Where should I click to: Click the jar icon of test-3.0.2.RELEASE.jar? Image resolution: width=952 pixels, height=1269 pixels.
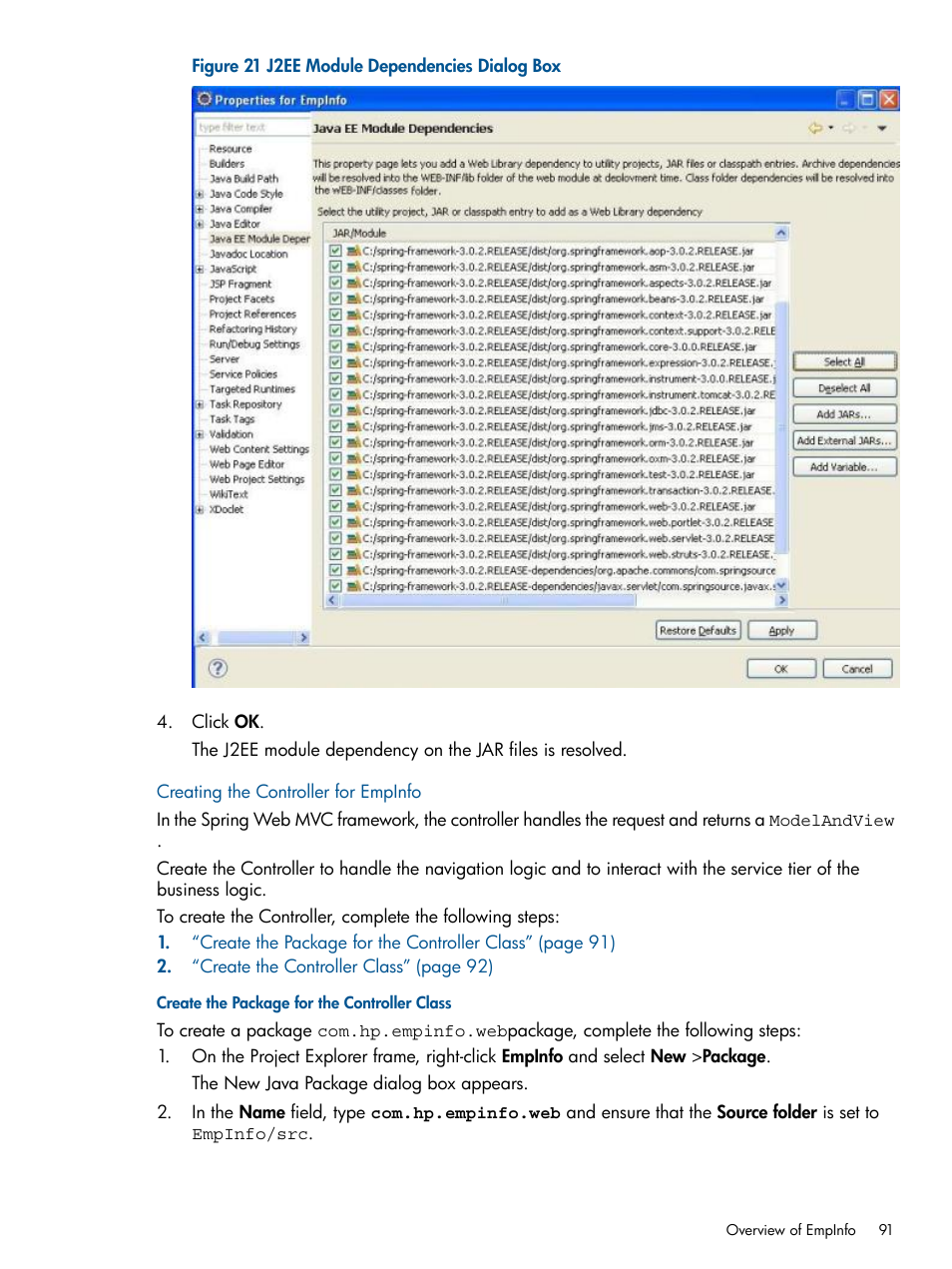point(352,475)
